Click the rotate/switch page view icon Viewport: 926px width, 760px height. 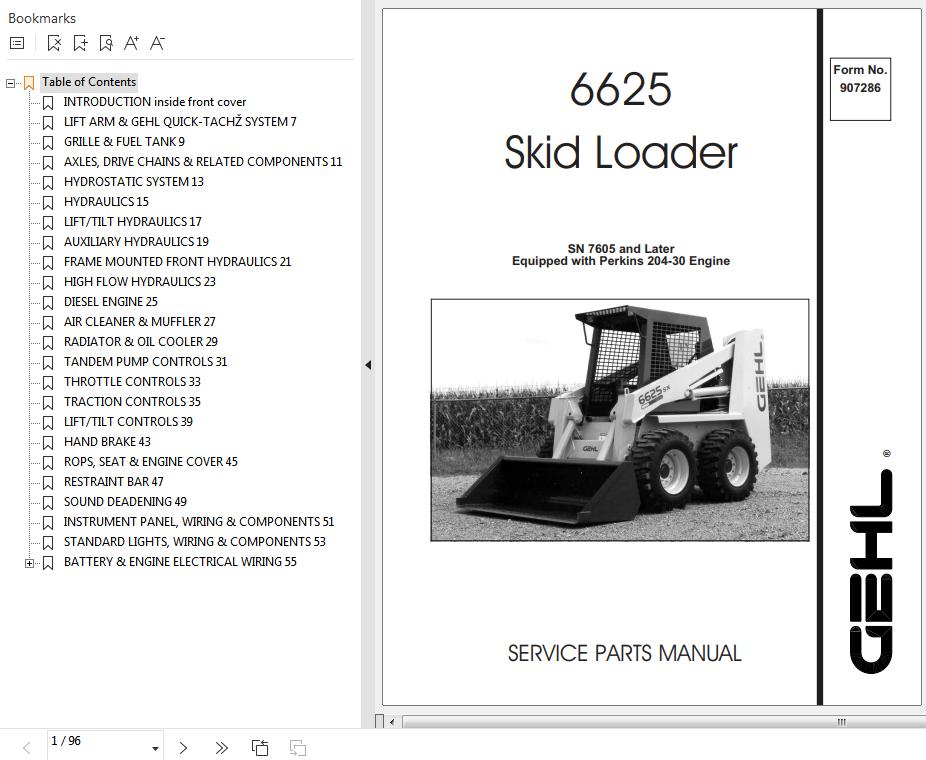pos(260,748)
